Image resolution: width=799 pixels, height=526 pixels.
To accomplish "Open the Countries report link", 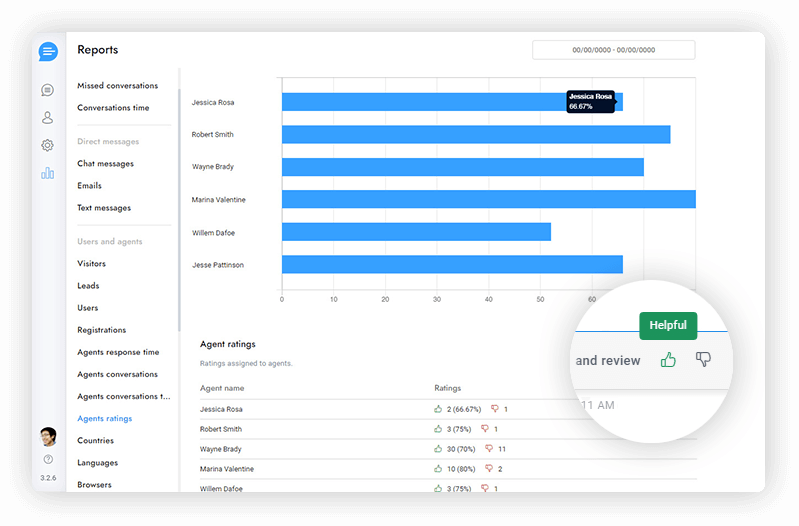I will coord(95,441).
